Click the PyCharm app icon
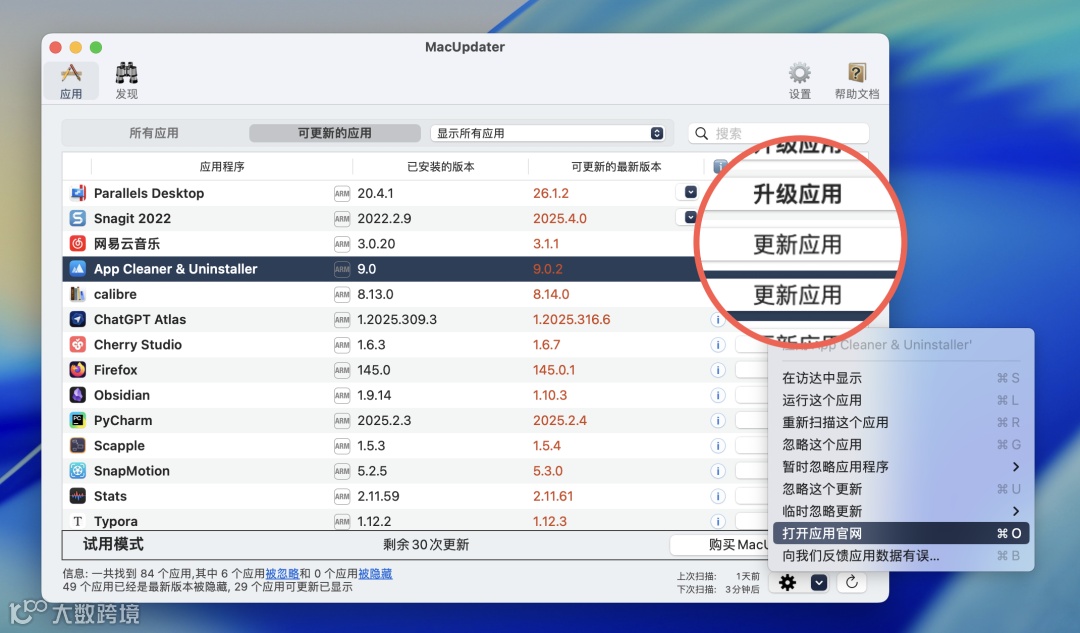Viewport: 1080px width, 633px height. tap(78, 420)
